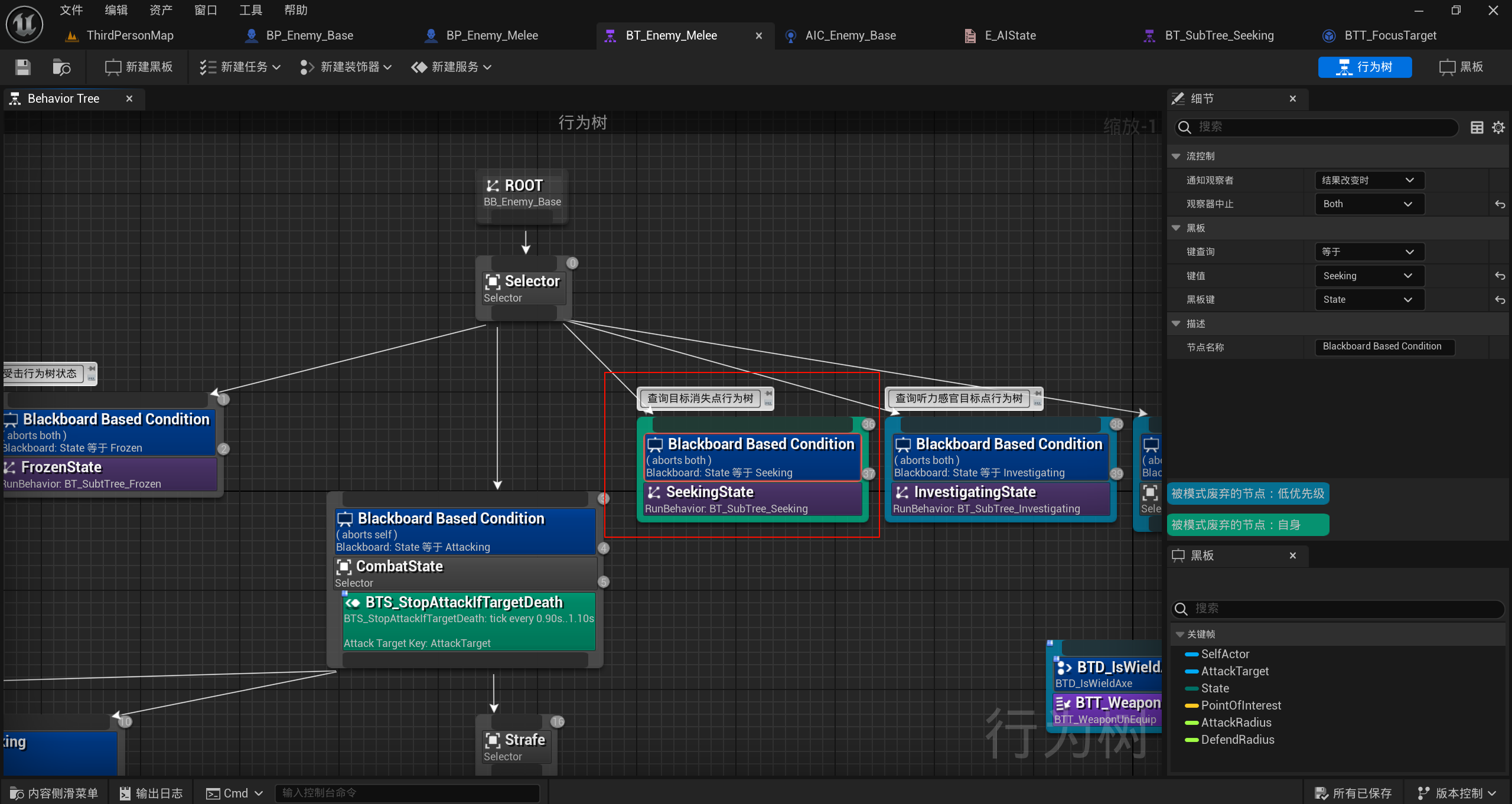The image size is (1512, 804).
Task: Switch to BT_SubTree_Seeking tab
Action: 1218,35
